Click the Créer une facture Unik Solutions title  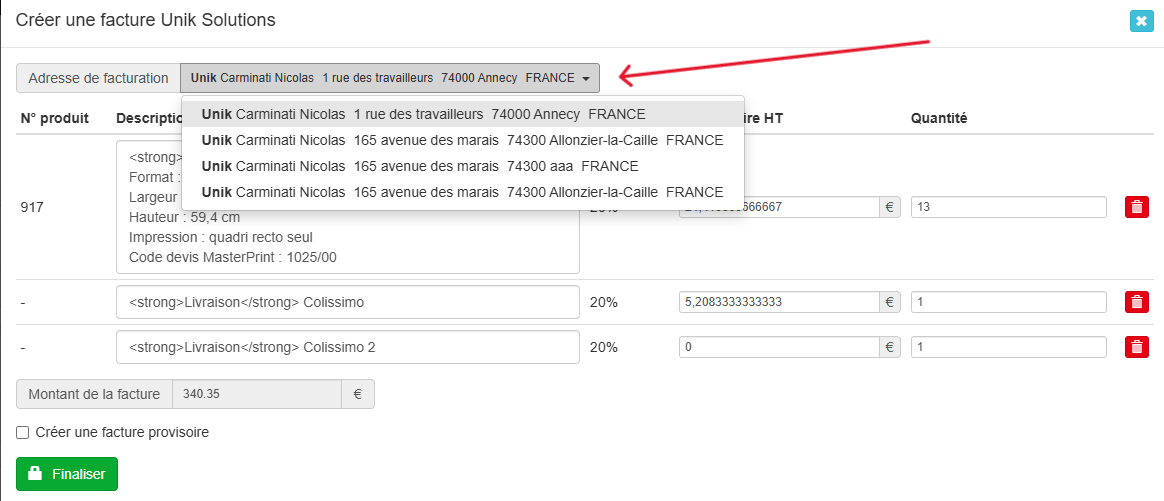pos(146,21)
